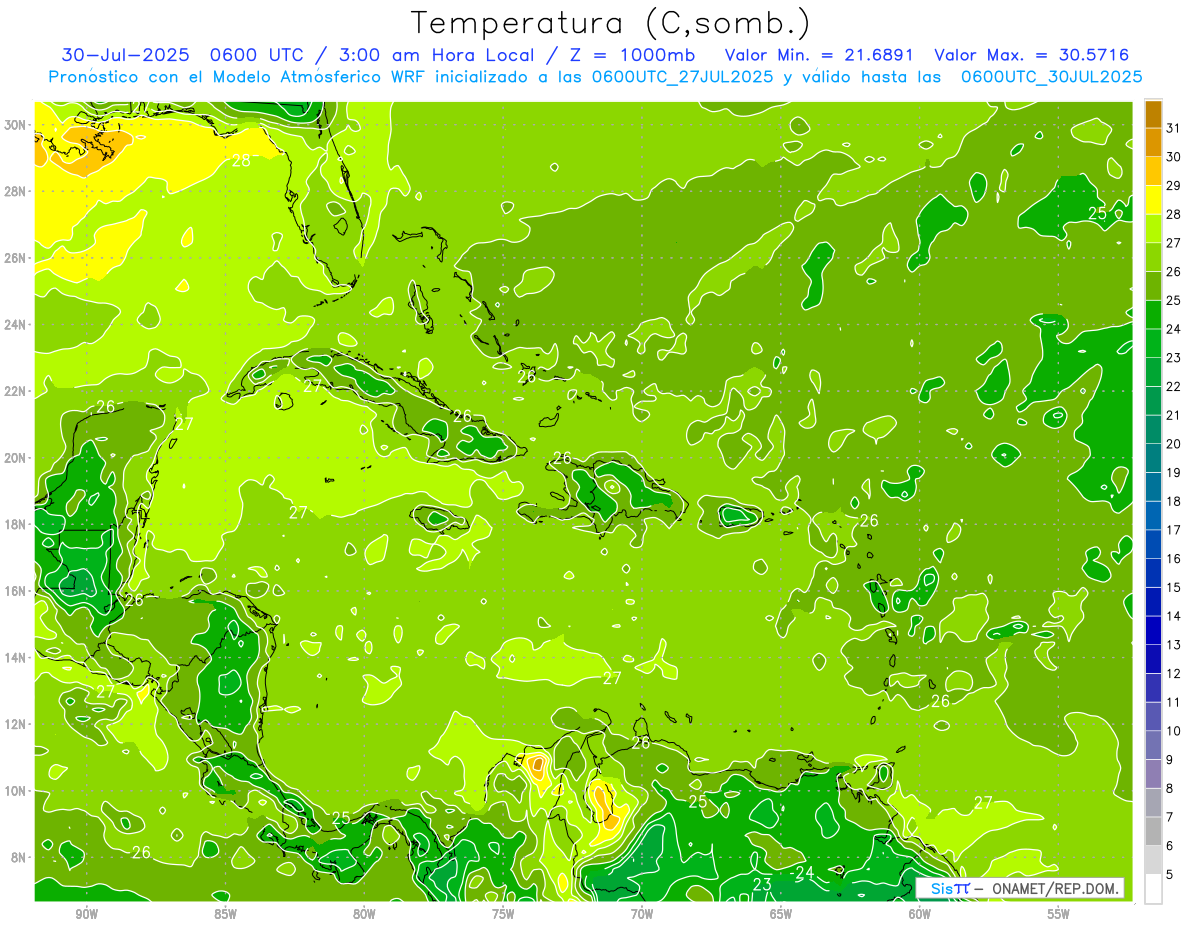Pick the purple colorbar segment between 9 and 10
The width and height of the screenshot is (1200, 927).
tap(1153, 745)
